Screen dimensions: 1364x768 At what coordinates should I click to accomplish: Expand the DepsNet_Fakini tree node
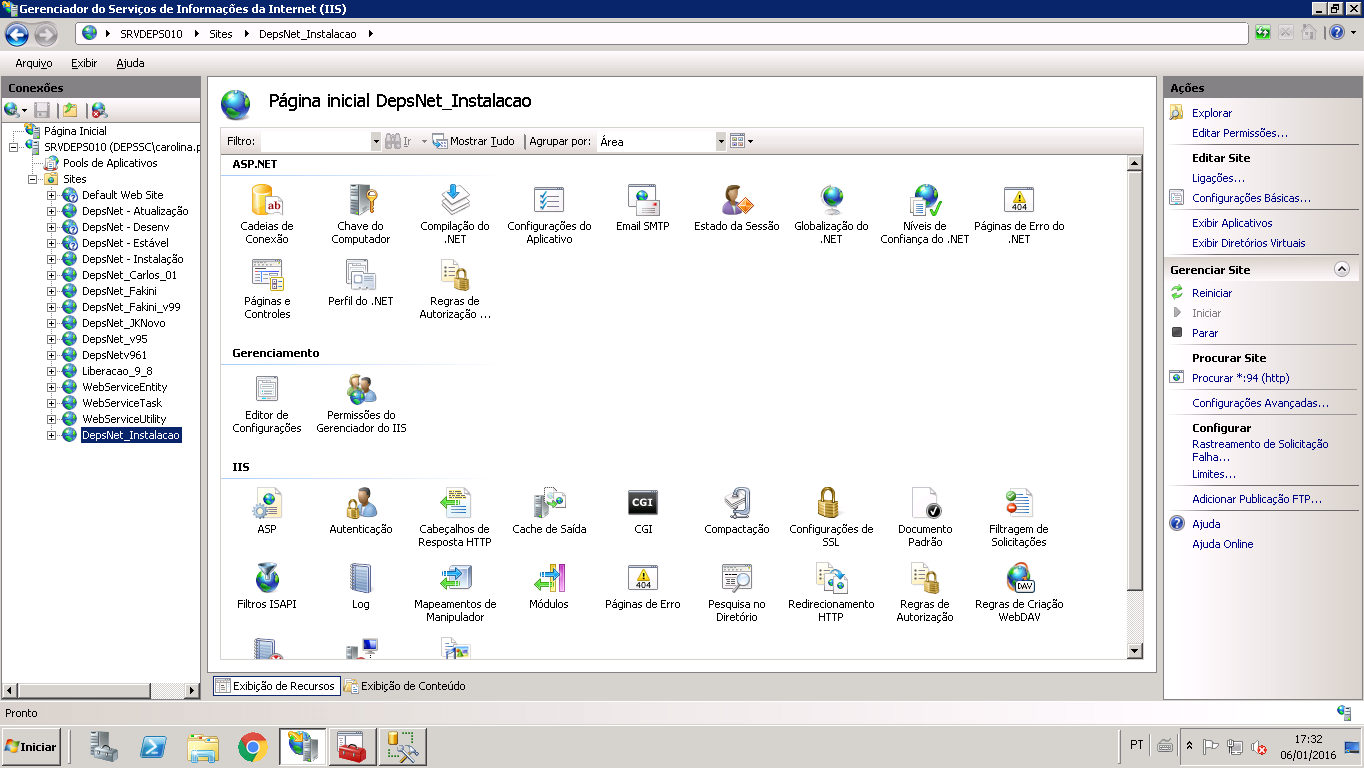[52, 291]
